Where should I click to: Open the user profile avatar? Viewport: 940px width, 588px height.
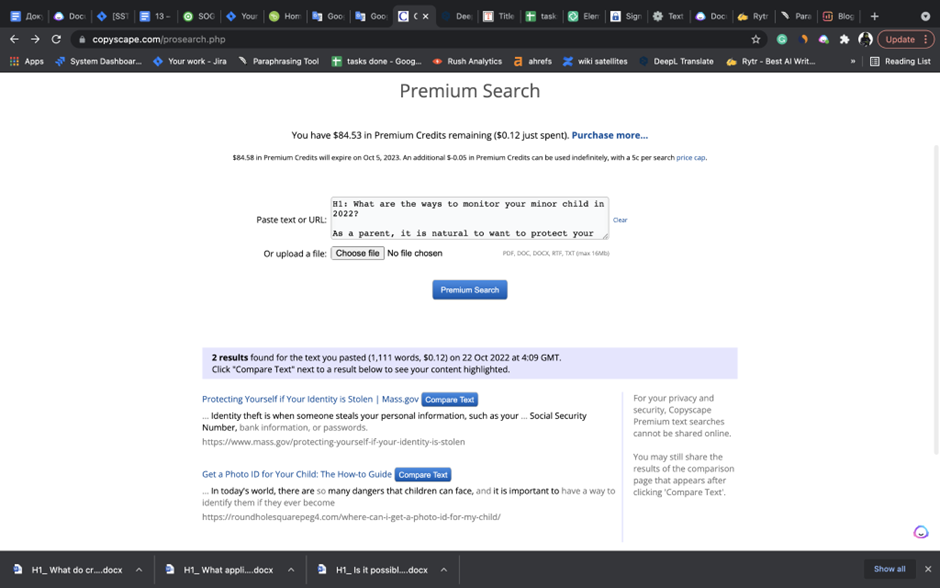click(x=865, y=39)
